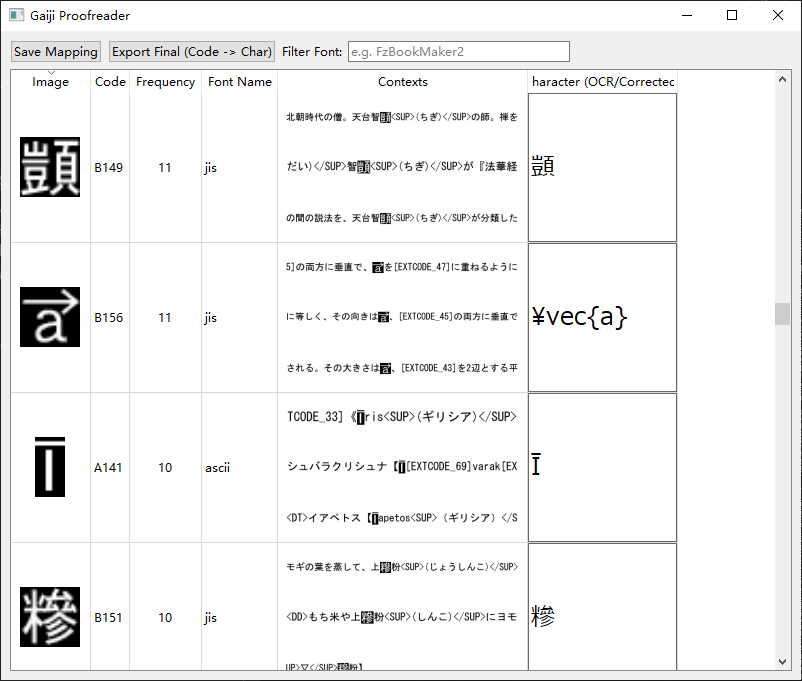
Task: Edit the character field containing ¥vec{a}
Action: pyautogui.click(x=602, y=318)
